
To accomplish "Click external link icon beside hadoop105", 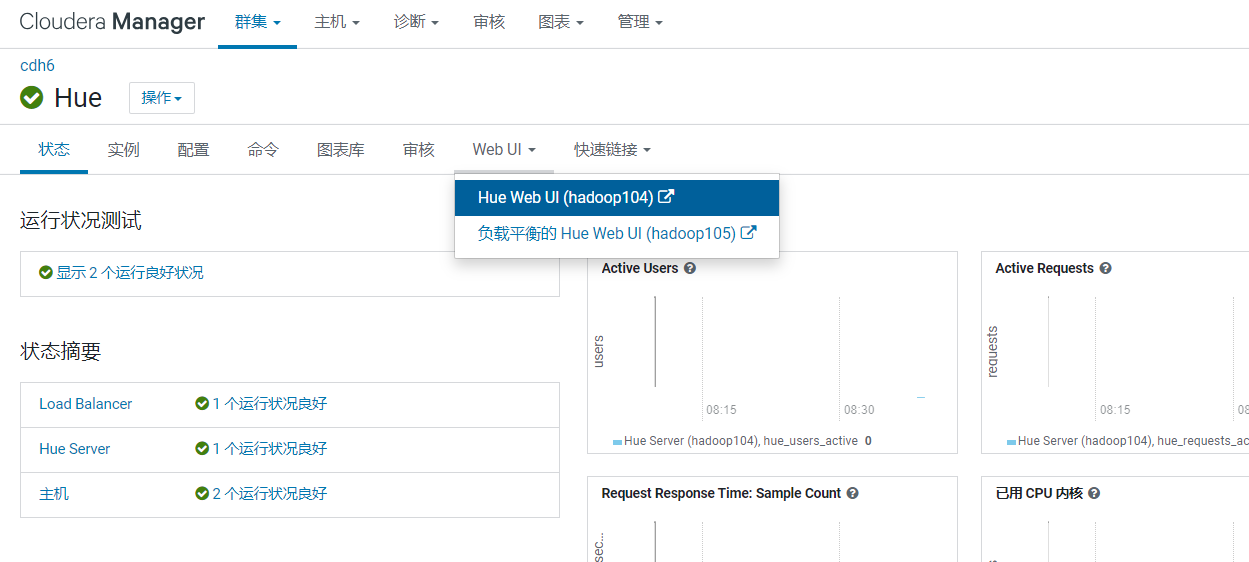I will [748, 233].
